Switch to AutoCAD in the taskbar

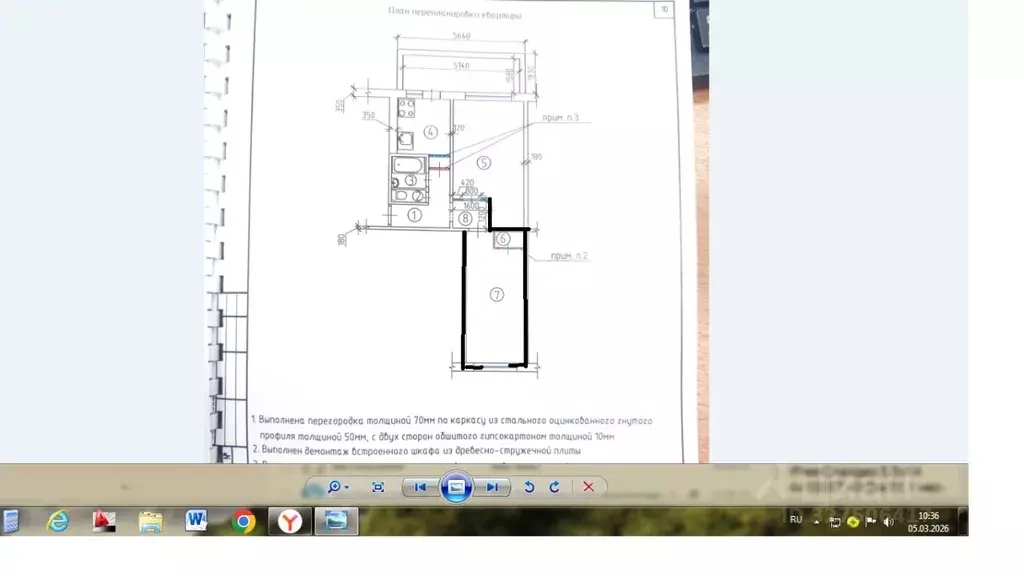[x=105, y=521]
